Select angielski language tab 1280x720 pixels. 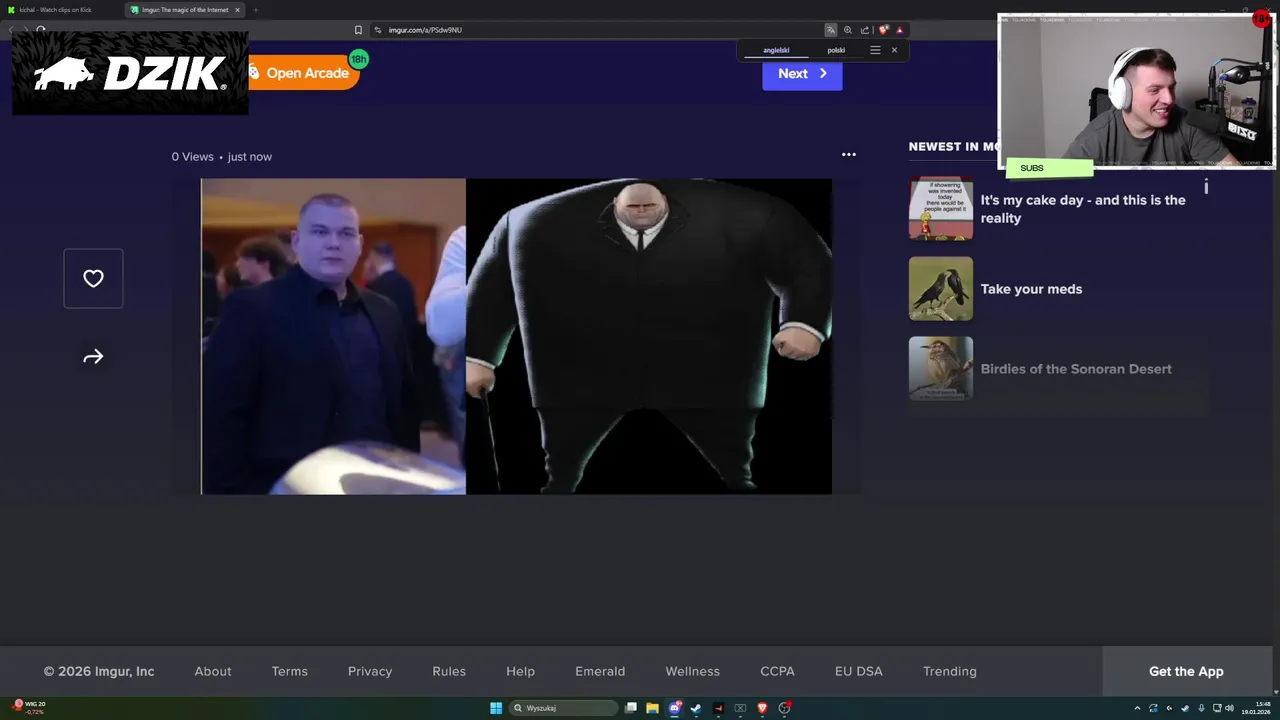coord(776,50)
